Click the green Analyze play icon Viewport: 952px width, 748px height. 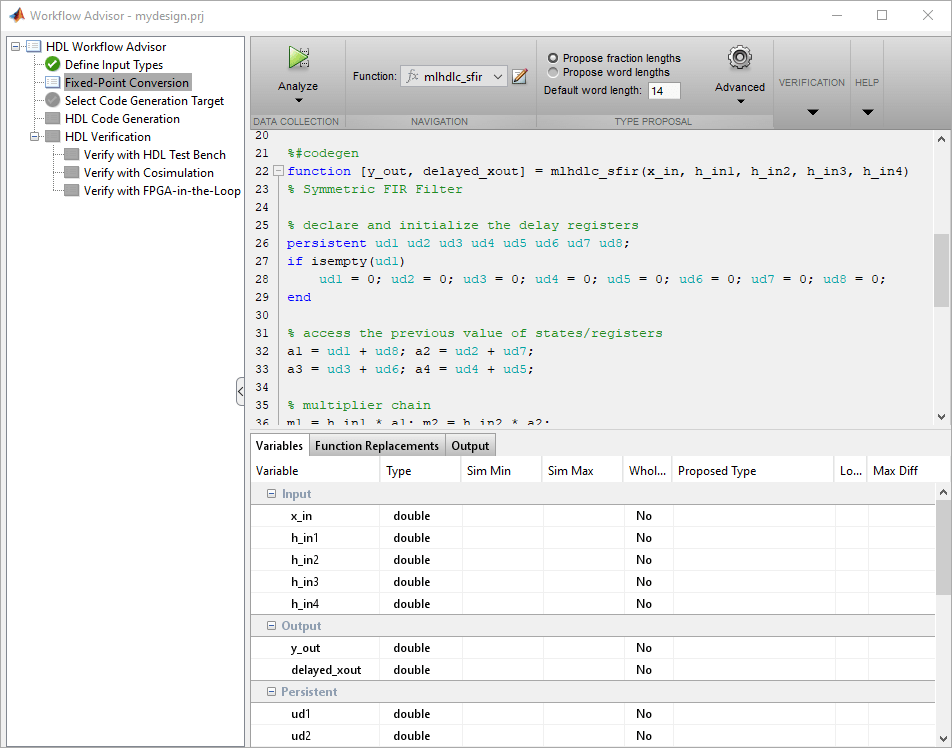[x=298, y=58]
